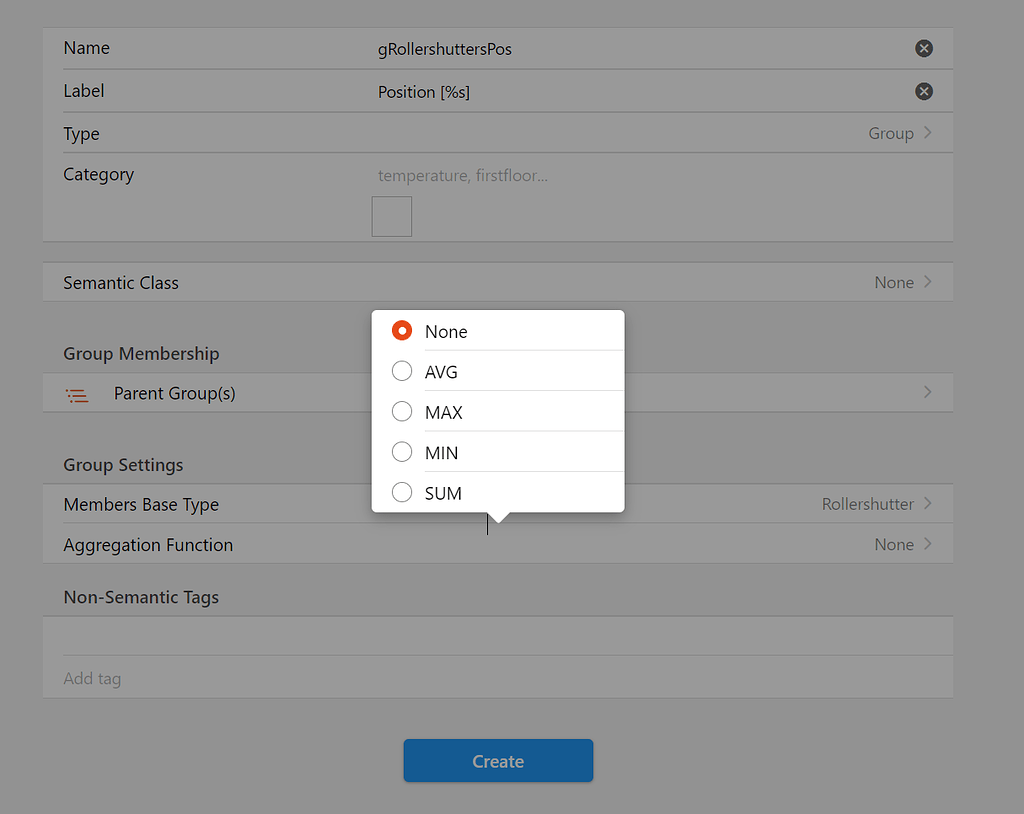This screenshot has width=1024, height=814.
Task: Choose the MAX aggregation function
Action: [443, 411]
